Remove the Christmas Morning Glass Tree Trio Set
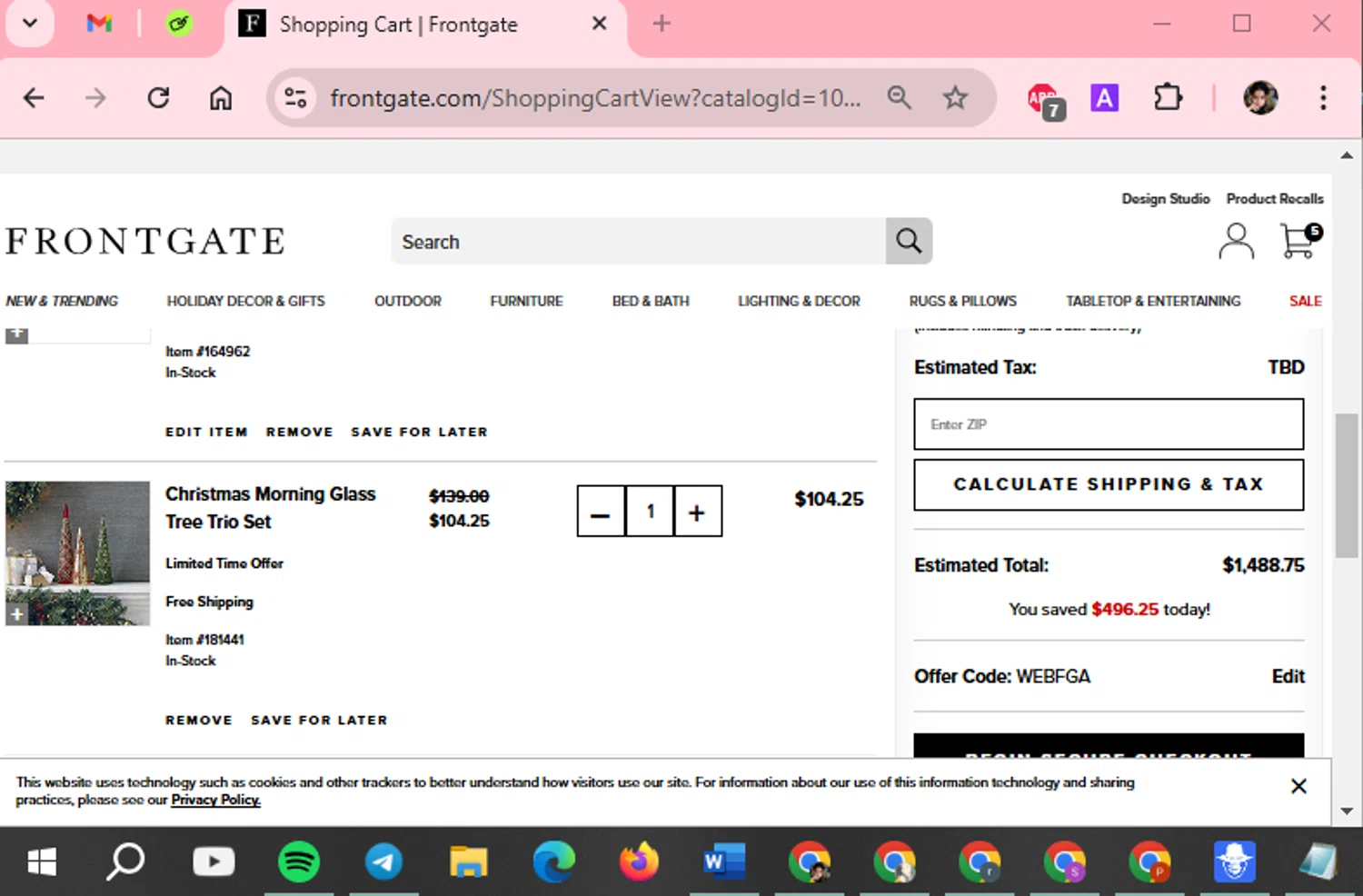This screenshot has width=1363, height=896. tap(199, 720)
